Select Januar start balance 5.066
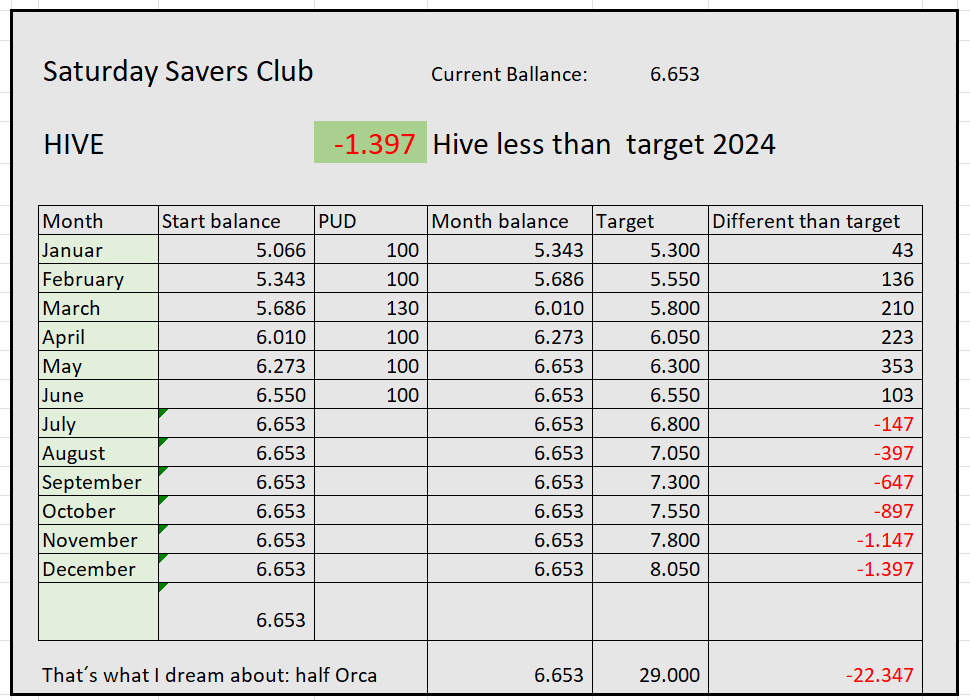 click(236, 250)
